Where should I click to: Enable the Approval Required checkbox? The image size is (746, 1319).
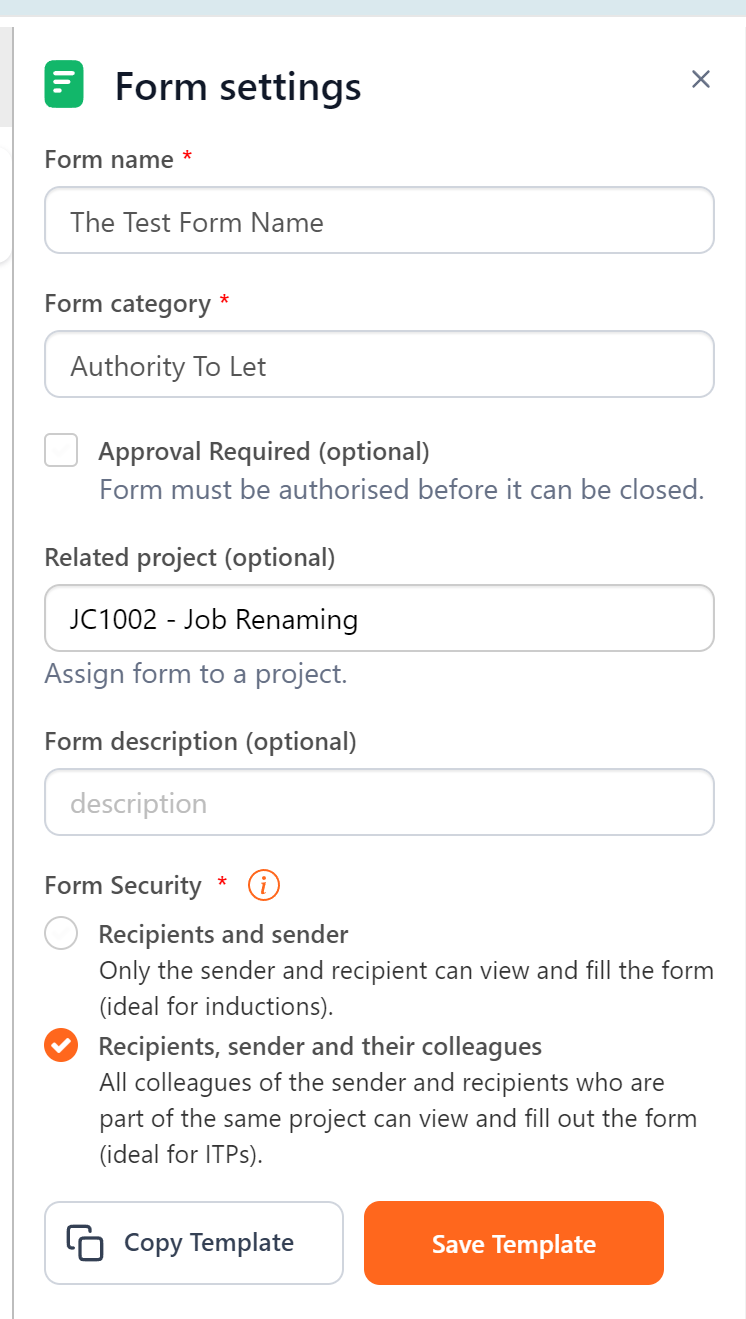[x=61, y=450]
